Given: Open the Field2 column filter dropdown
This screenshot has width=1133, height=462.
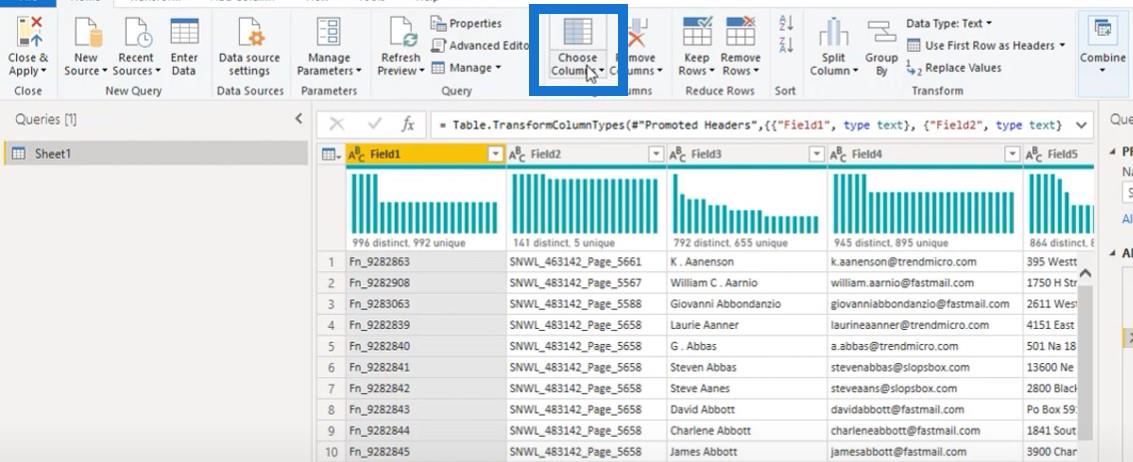Looking at the screenshot, I should (x=656, y=154).
